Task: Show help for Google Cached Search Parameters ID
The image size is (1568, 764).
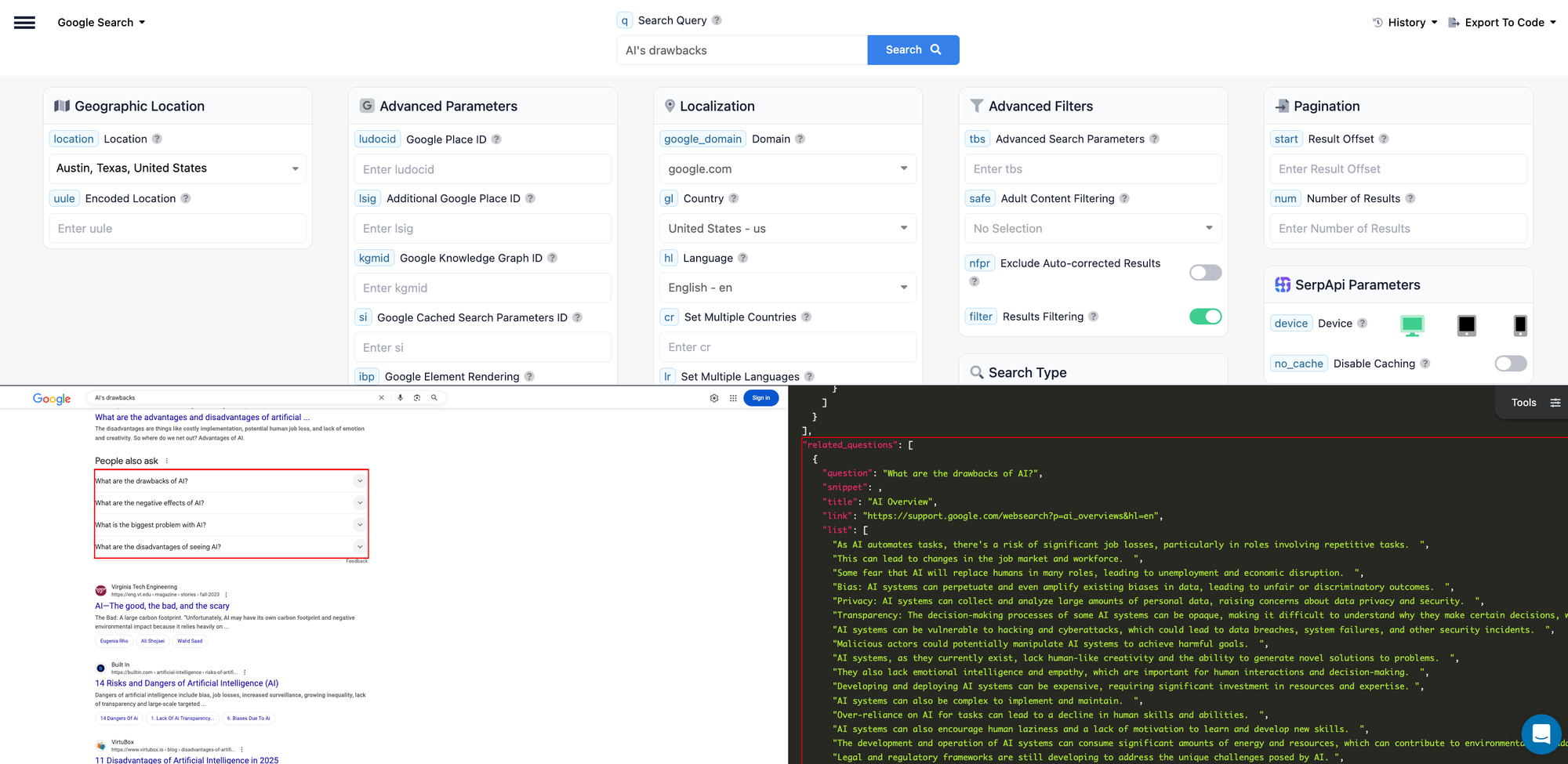Action: point(577,317)
